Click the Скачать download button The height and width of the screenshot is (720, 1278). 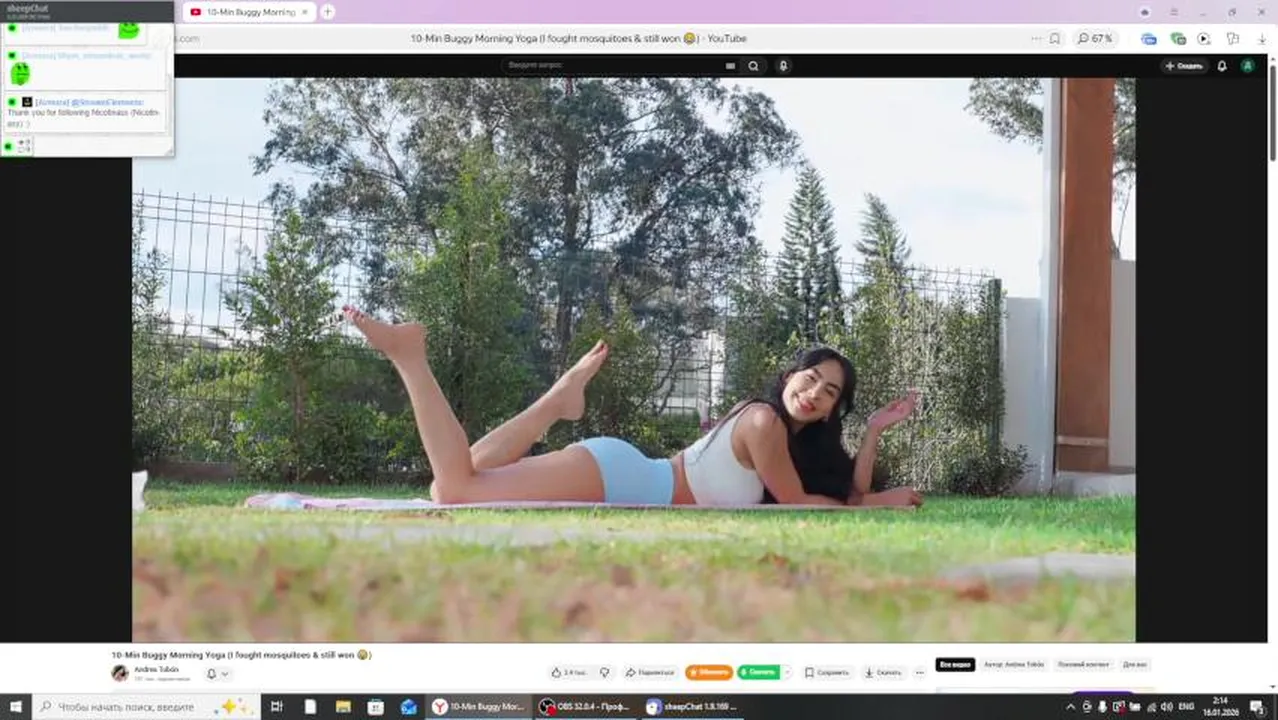click(883, 673)
